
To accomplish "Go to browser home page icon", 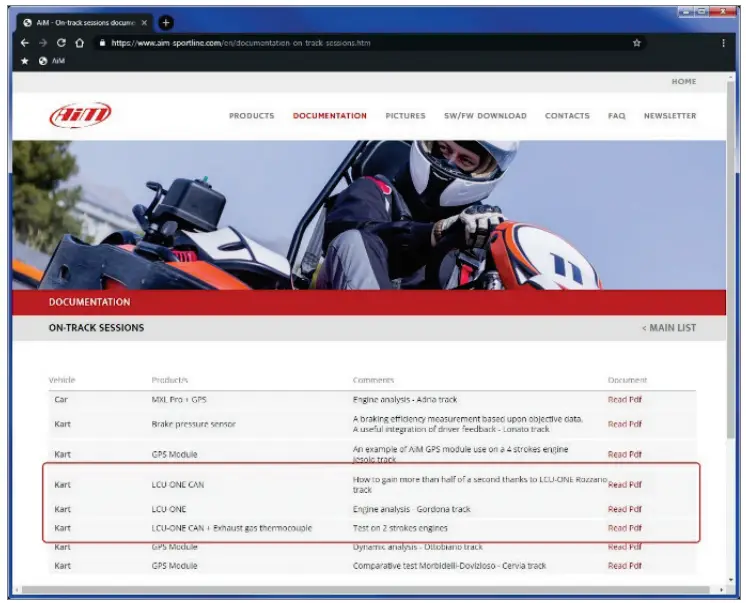I will tap(79, 43).
